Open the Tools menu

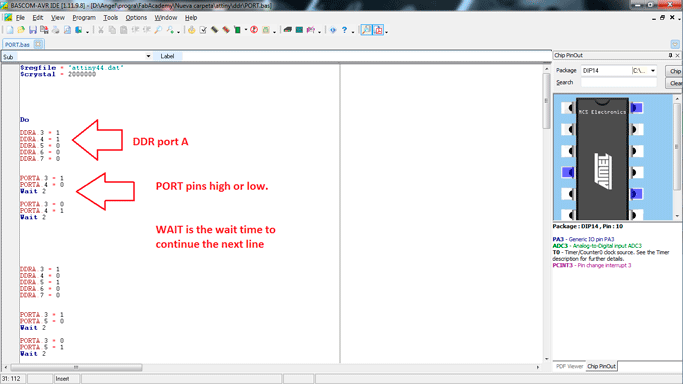tap(111, 17)
